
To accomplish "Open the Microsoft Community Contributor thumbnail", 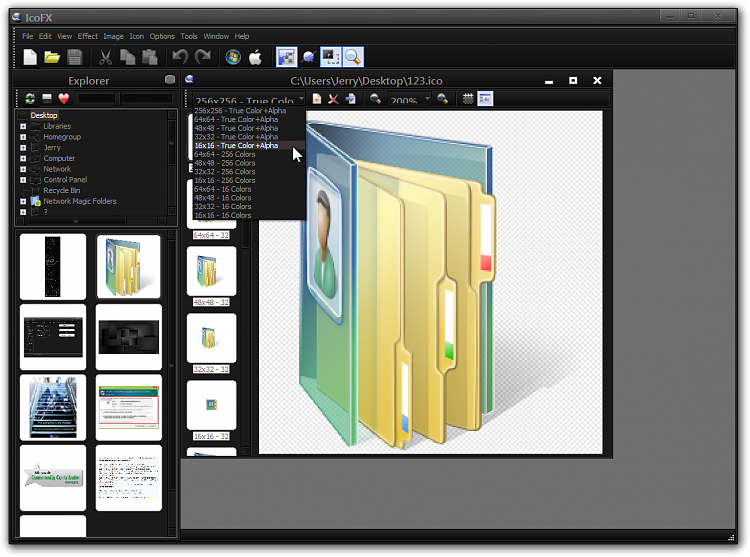I will point(53,478).
